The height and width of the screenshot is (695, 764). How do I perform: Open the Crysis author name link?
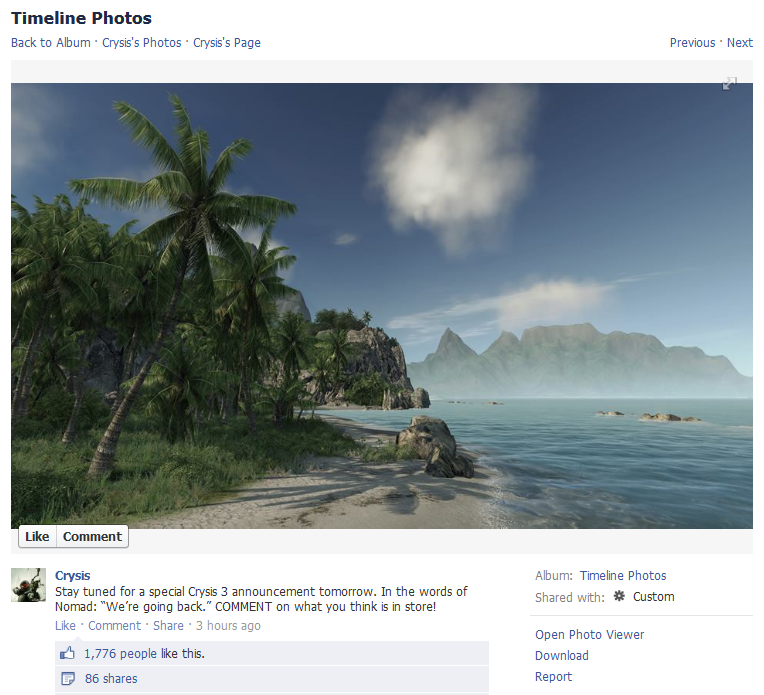(73, 576)
